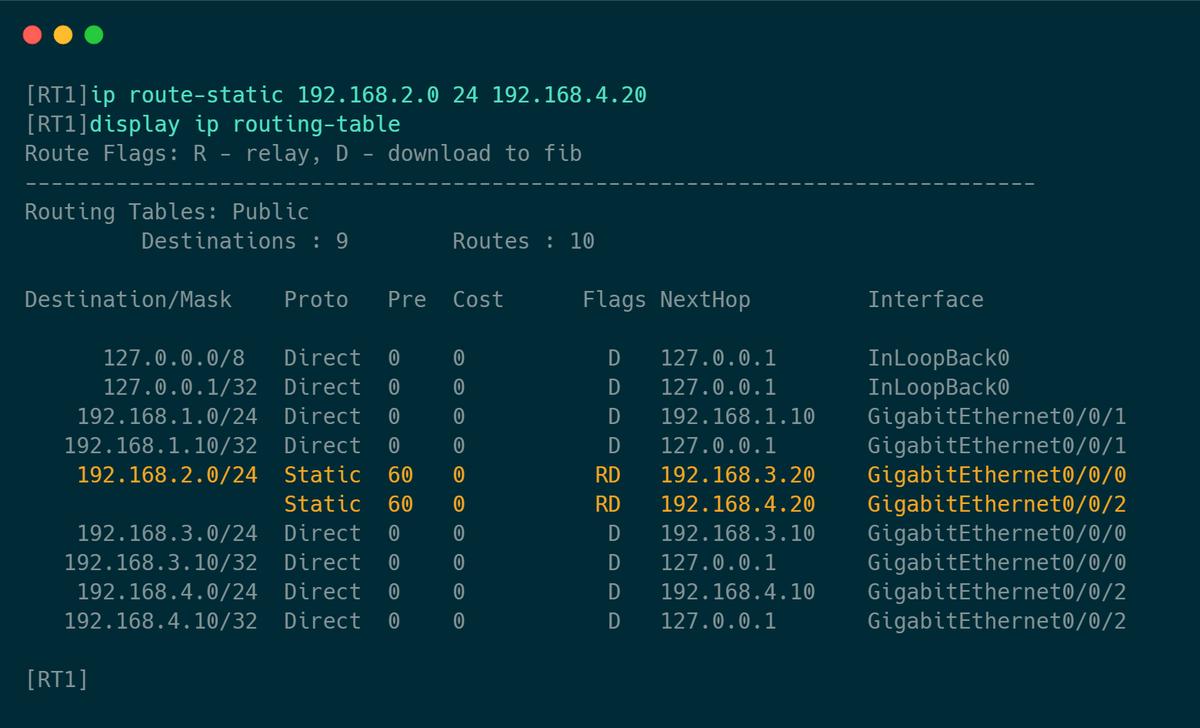Click the NextHop column header
Screen dimensions: 1200x728
point(705,300)
